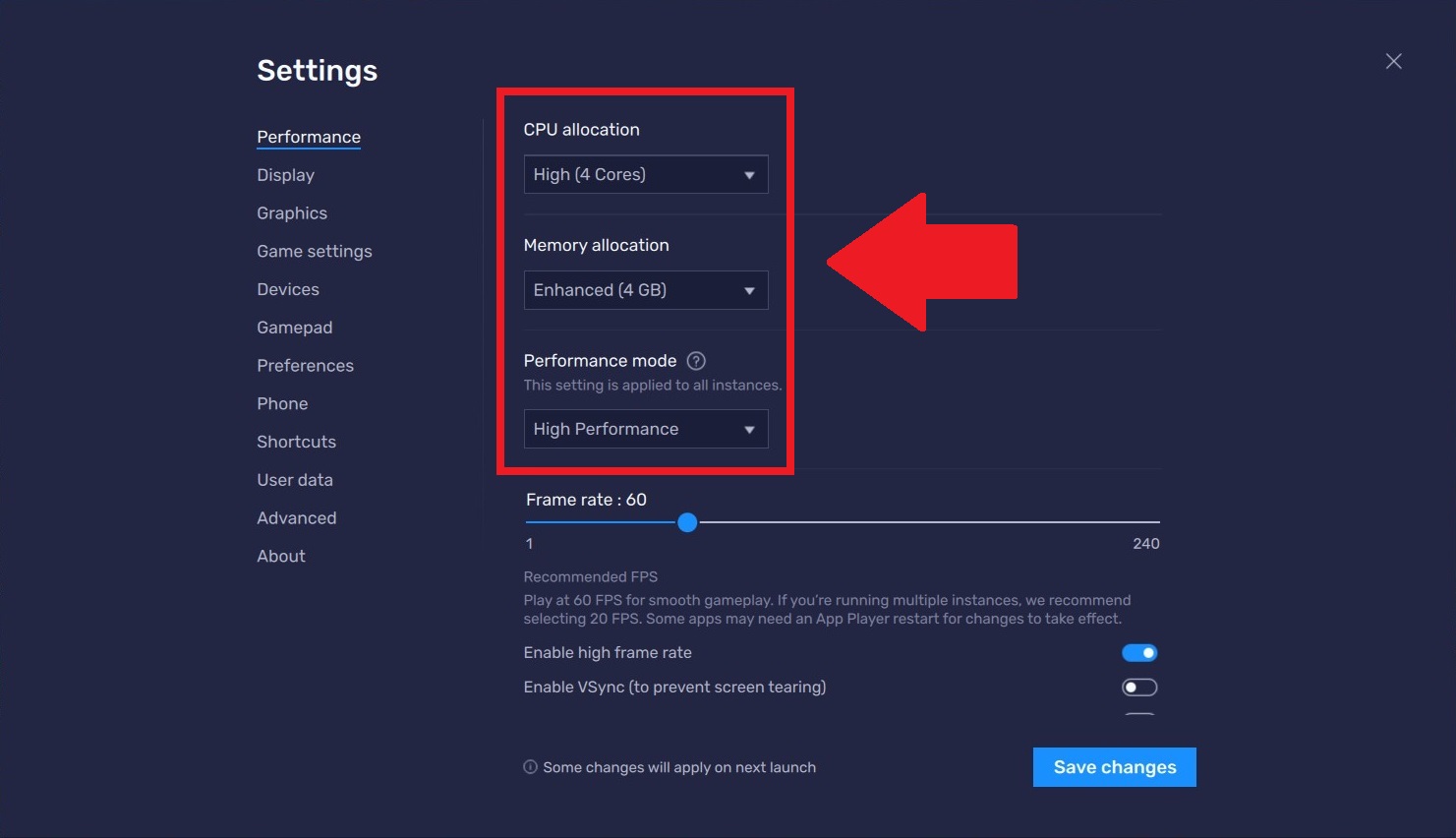Open the Preferences section
Image resolution: width=1456 pixels, height=838 pixels.
(305, 365)
